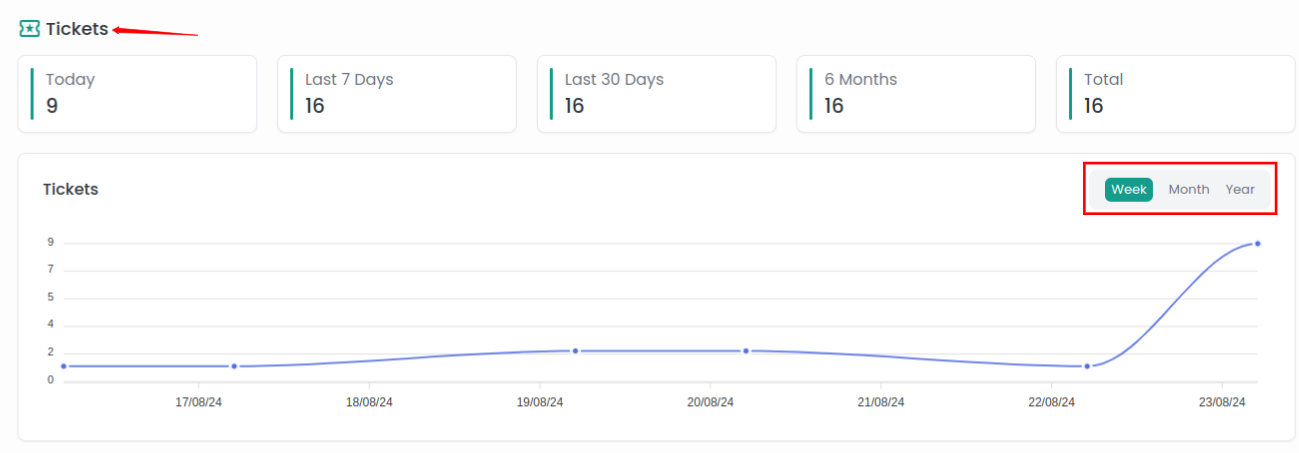
Task: Click the Tickets section heading text
Action: (x=77, y=29)
